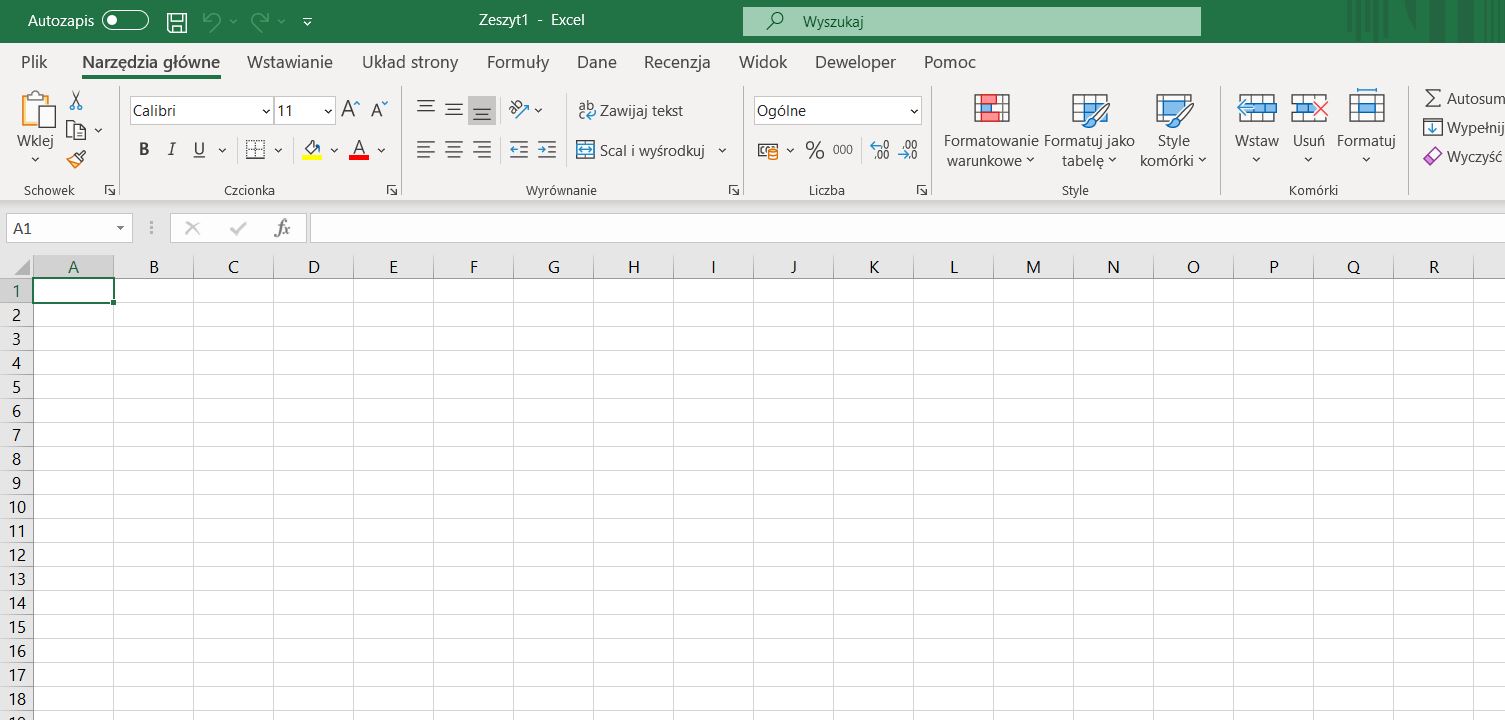
Task: Open Formatowanie warunkowe menu
Action: point(991,131)
